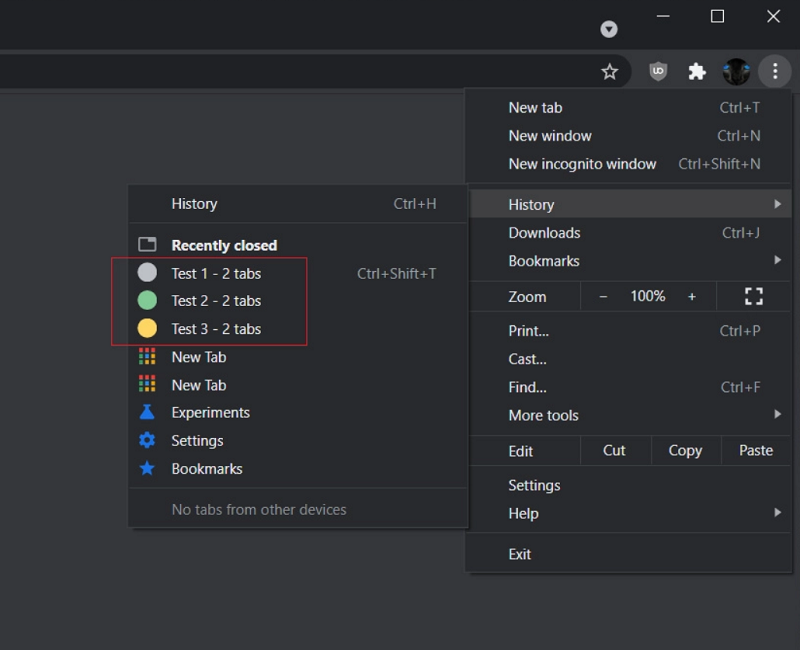800x650 pixels.
Task: Open Downloads from the menu
Action: (629, 233)
